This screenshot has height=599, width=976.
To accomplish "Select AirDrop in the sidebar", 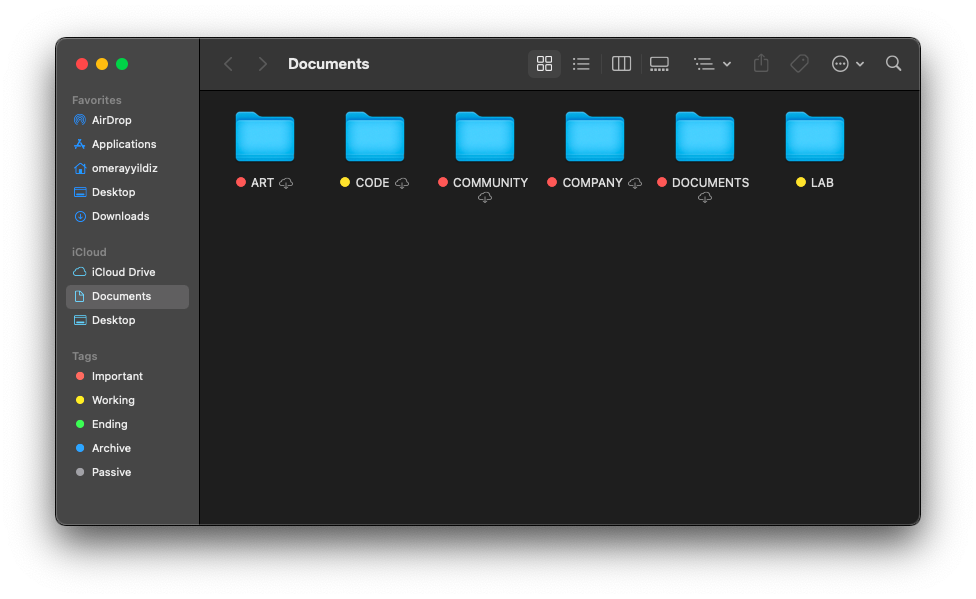I will [128, 120].
